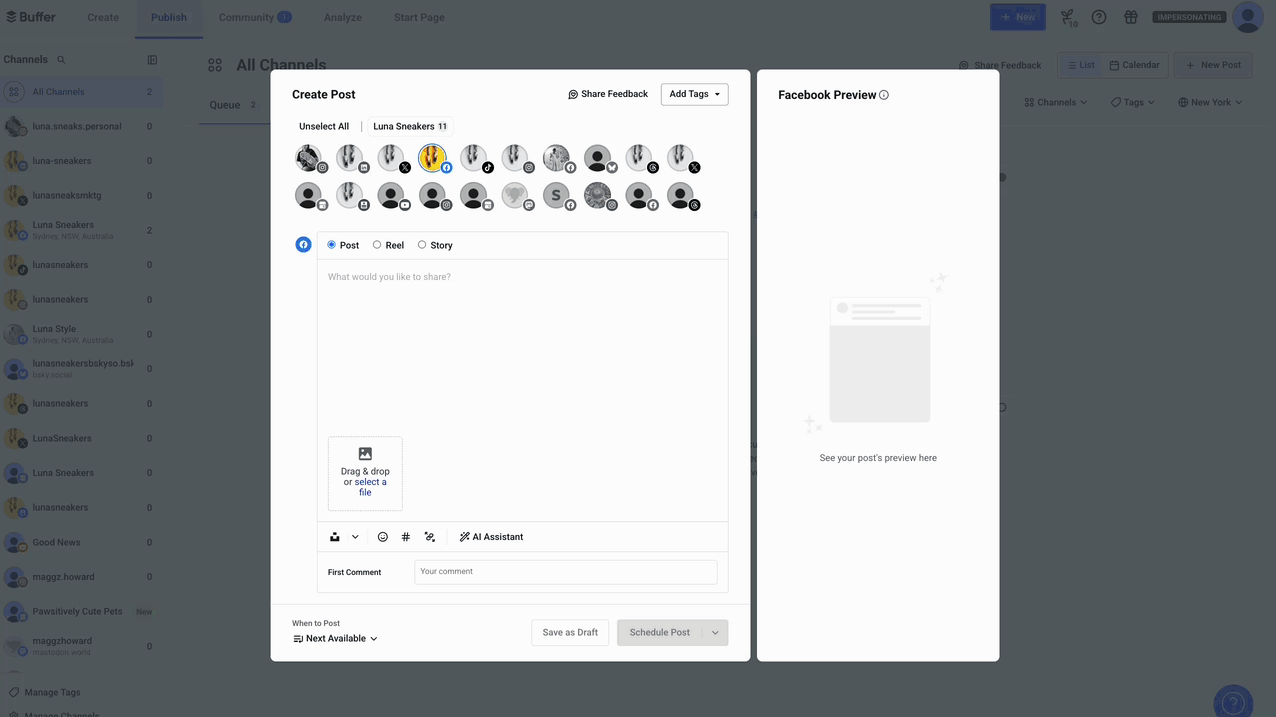This screenshot has height=717, width=1276.
Task: Select luna.sneaks.personal channel in sidebar
Action: (x=81, y=127)
